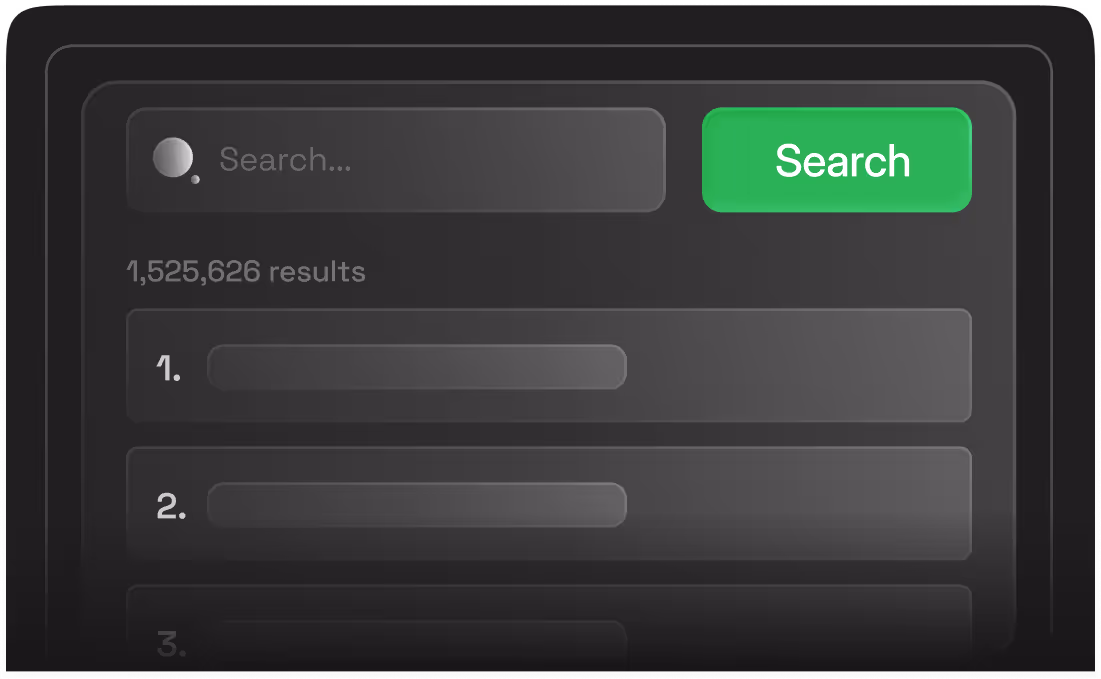This screenshot has height=679, width=1101.
Task: Focus the "Search..." input field
Action: 396,160
